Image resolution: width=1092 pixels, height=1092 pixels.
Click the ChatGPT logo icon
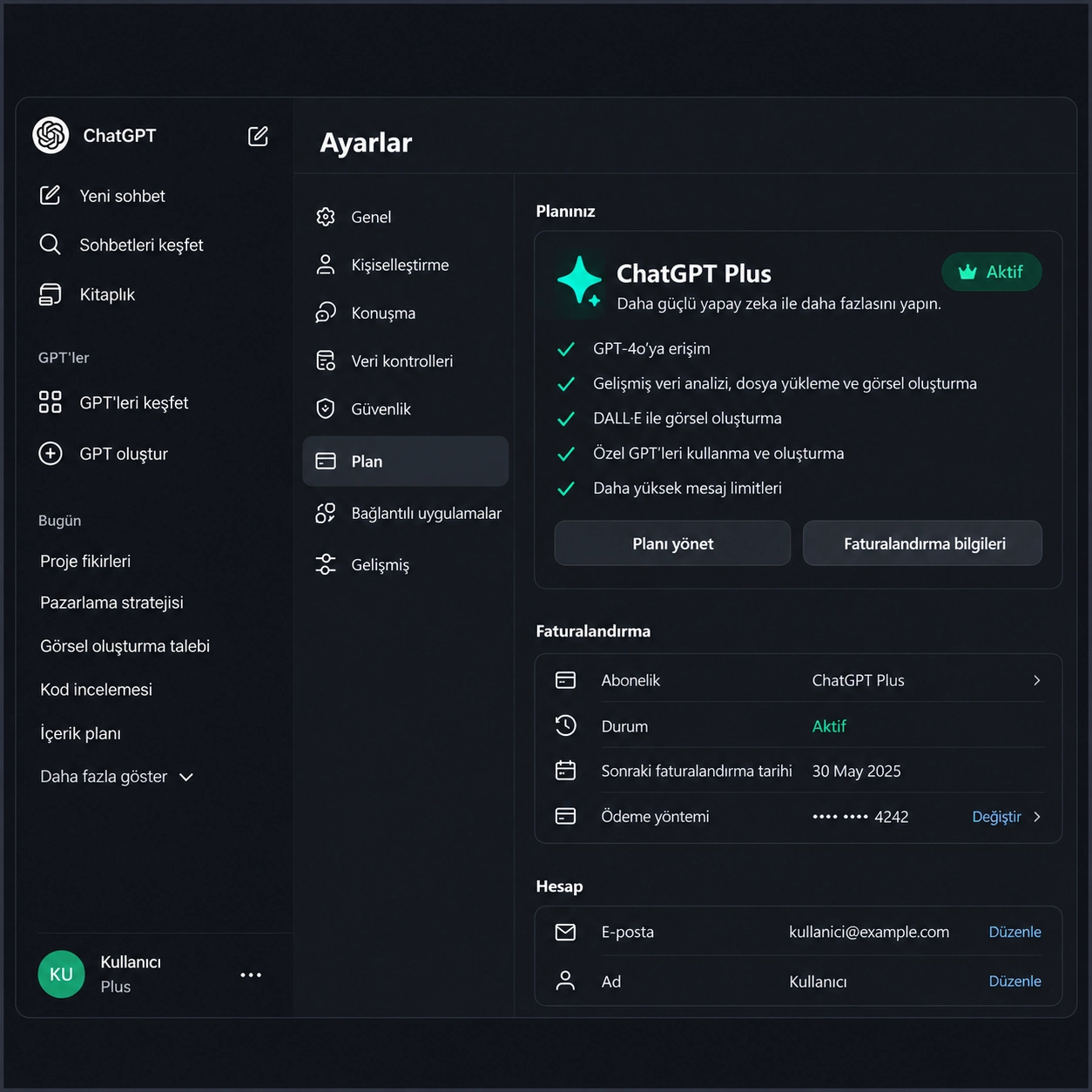click(51, 136)
